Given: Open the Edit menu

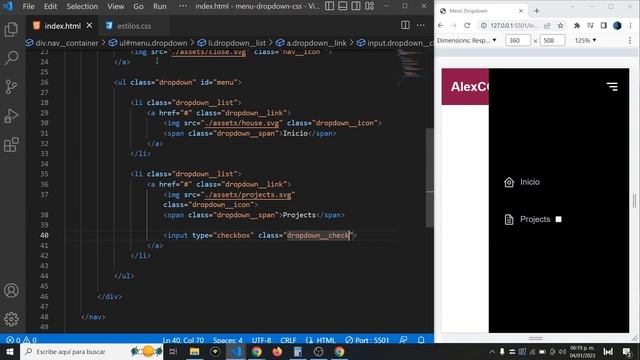Looking at the screenshot, I should pyautogui.click(x=50, y=6).
